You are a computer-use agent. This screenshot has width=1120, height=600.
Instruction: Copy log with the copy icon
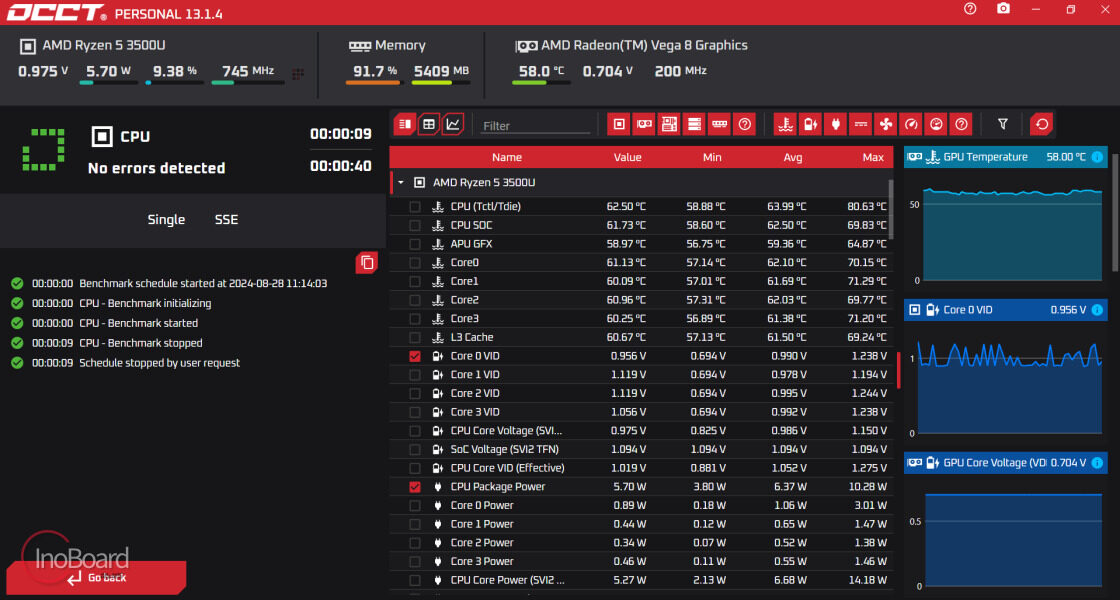(367, 262)
